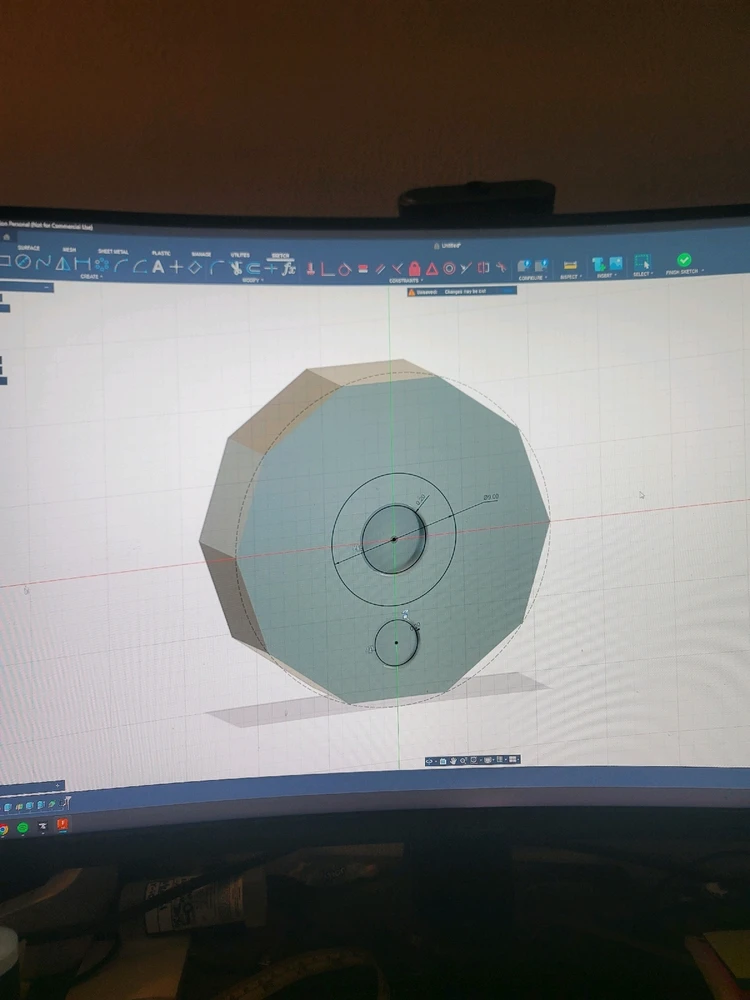Click the Equal constraint icon
This screenshot has height=1000, width=750.
point(363,269)
